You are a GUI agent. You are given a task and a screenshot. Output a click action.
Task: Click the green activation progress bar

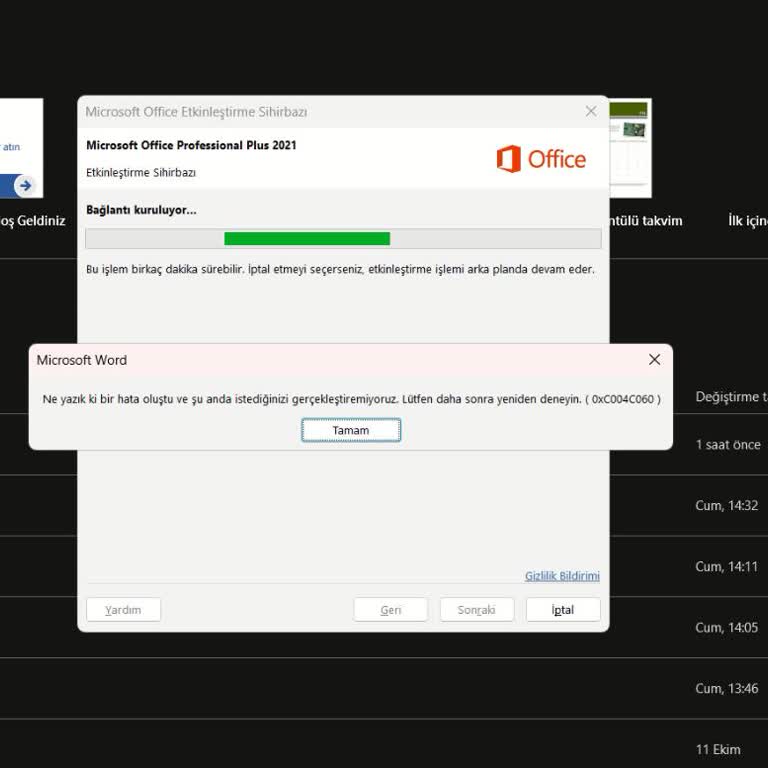coord(307,239)
